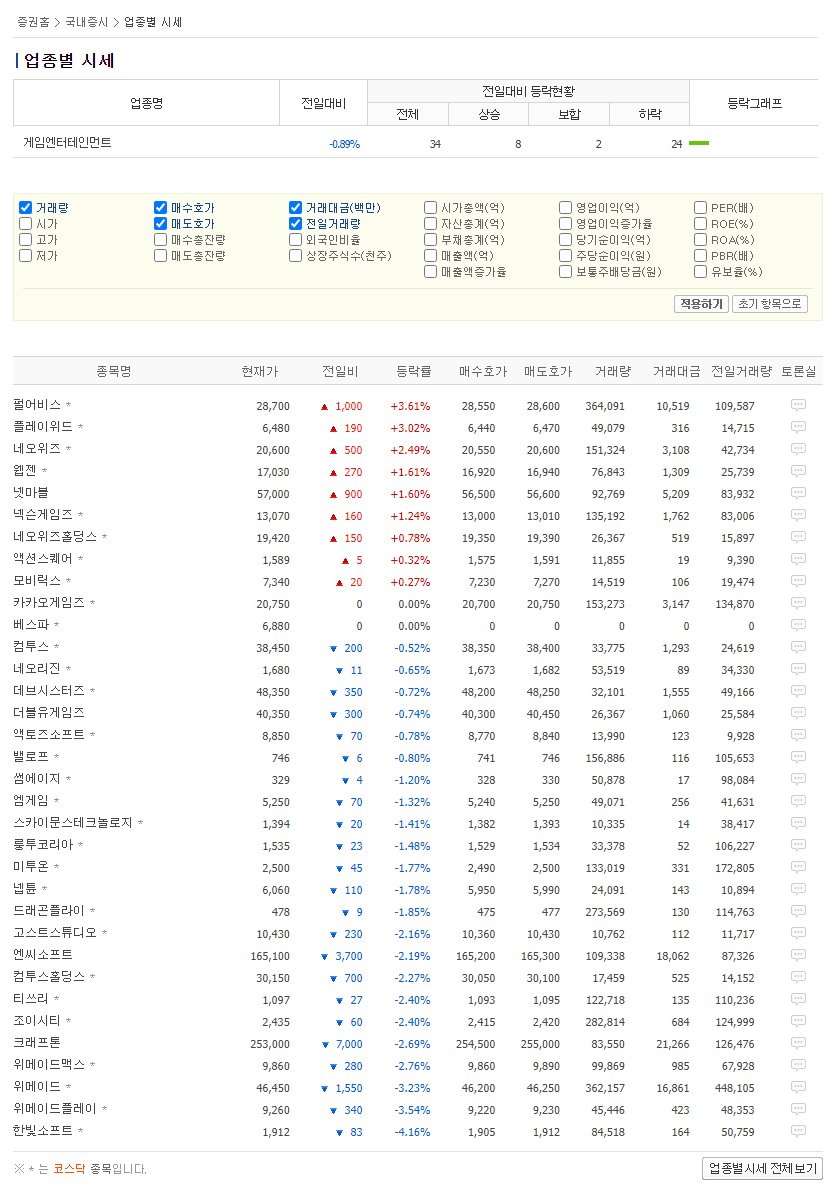Image resolution: width=838 pixels, height=1189 pixels.
Task: Open 업종별 시세 breadcrumb item
Action: click(x=153, y=22)
